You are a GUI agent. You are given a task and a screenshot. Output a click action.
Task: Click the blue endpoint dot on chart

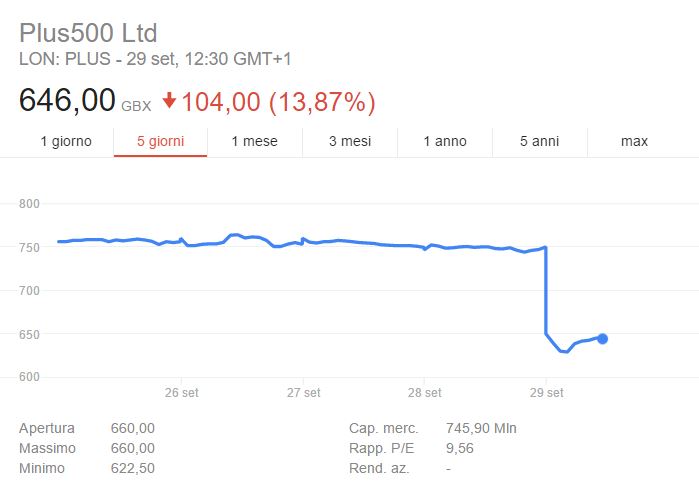tap(602, 339)
